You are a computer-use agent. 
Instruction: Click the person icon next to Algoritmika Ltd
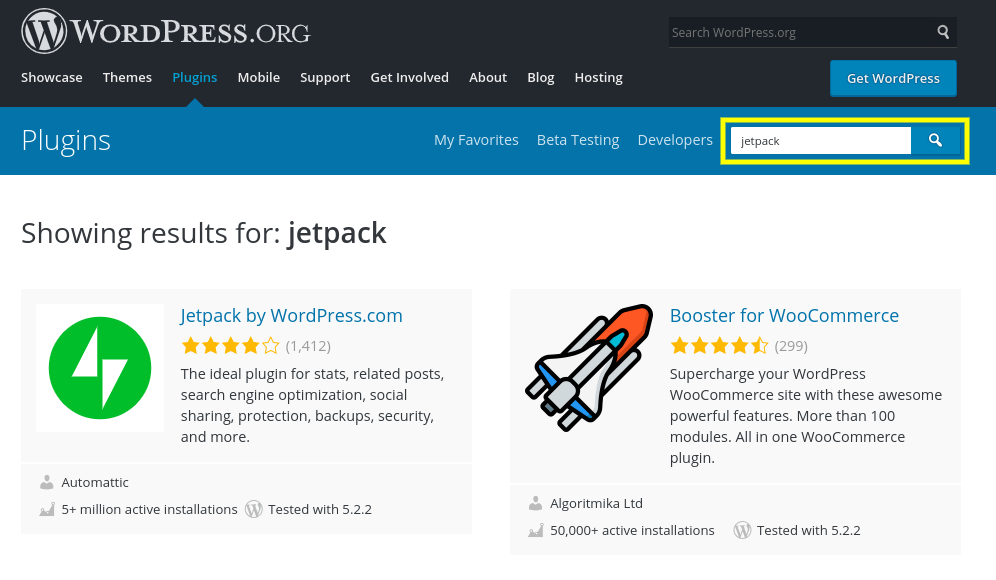535,503
